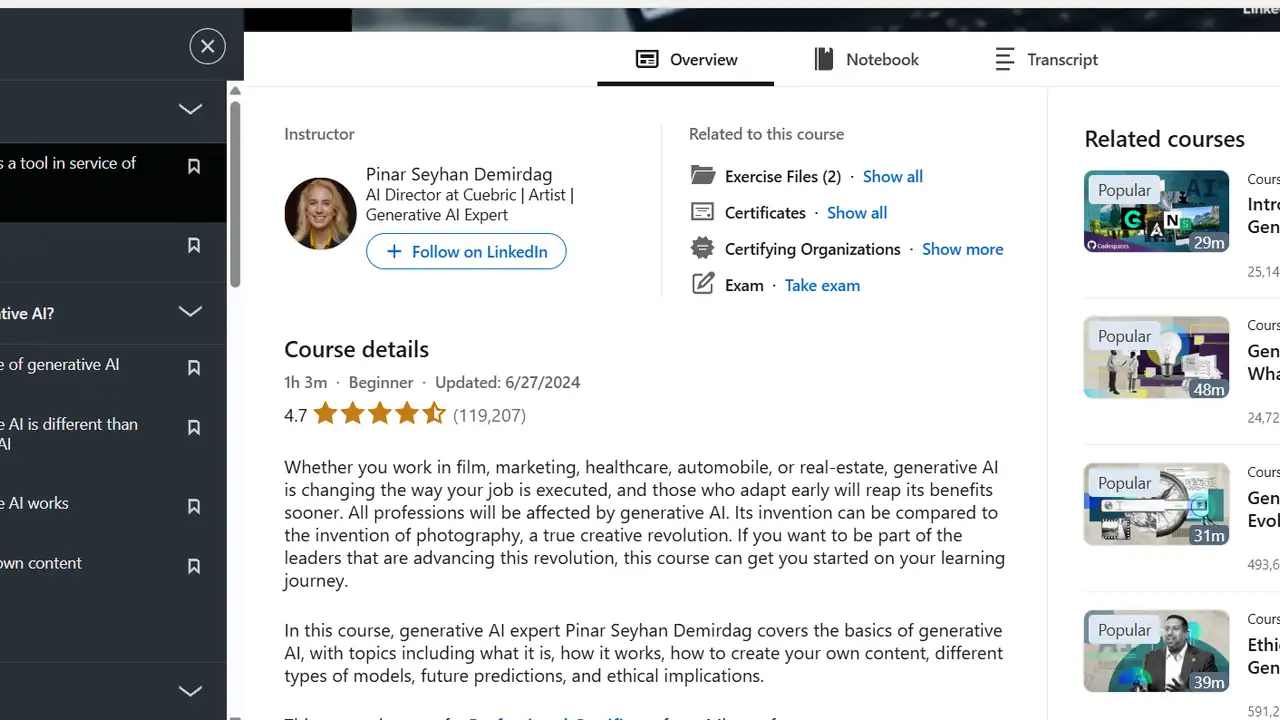This screenshot has height=720, width=1280.
Task: Select the Overview tab
Action: 686,59
